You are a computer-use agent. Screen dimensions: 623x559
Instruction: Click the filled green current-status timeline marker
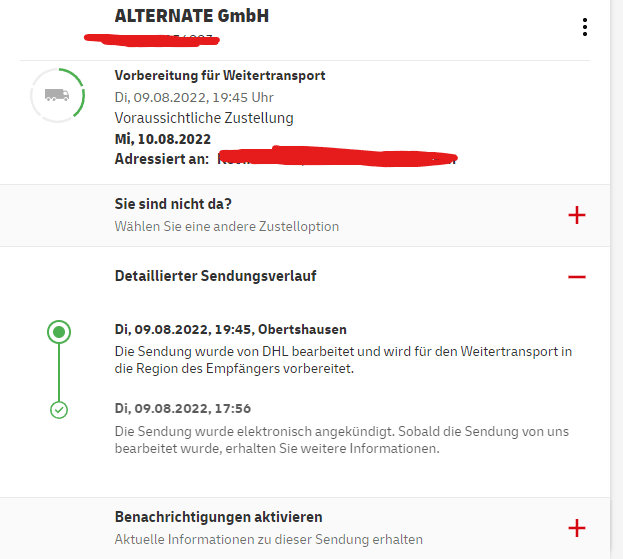point(59,332)
